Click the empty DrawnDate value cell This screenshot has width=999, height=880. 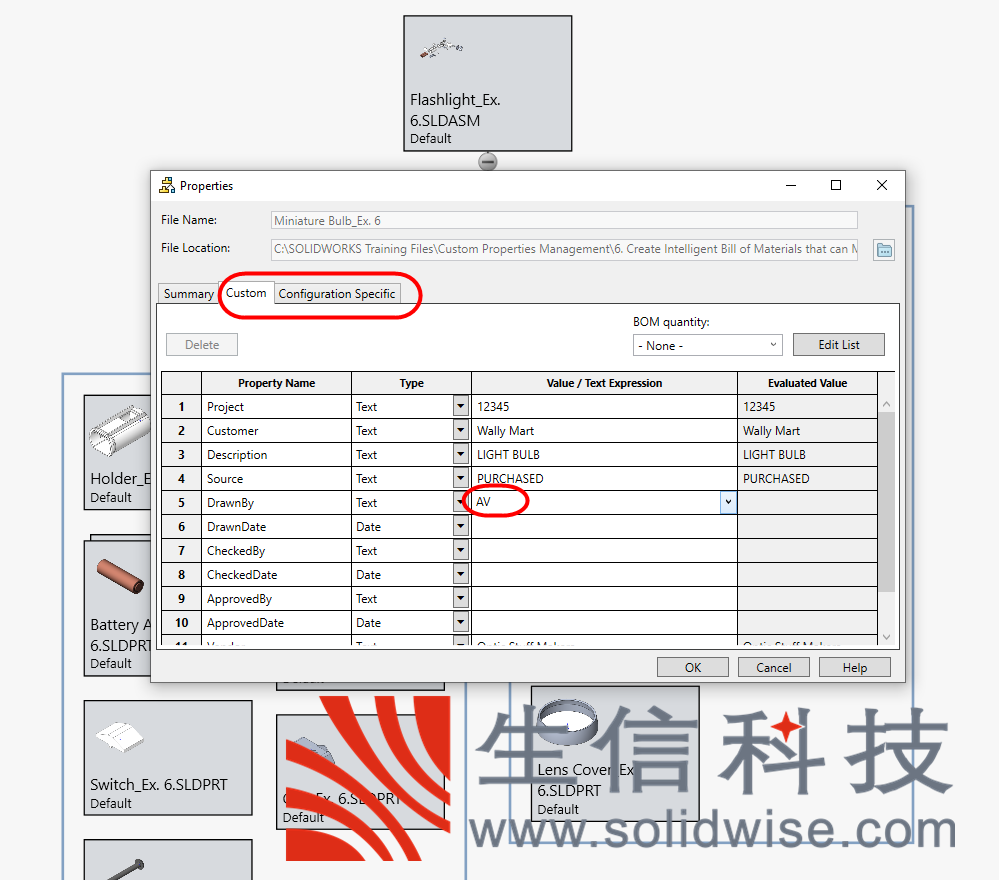(x=604, y=526)
